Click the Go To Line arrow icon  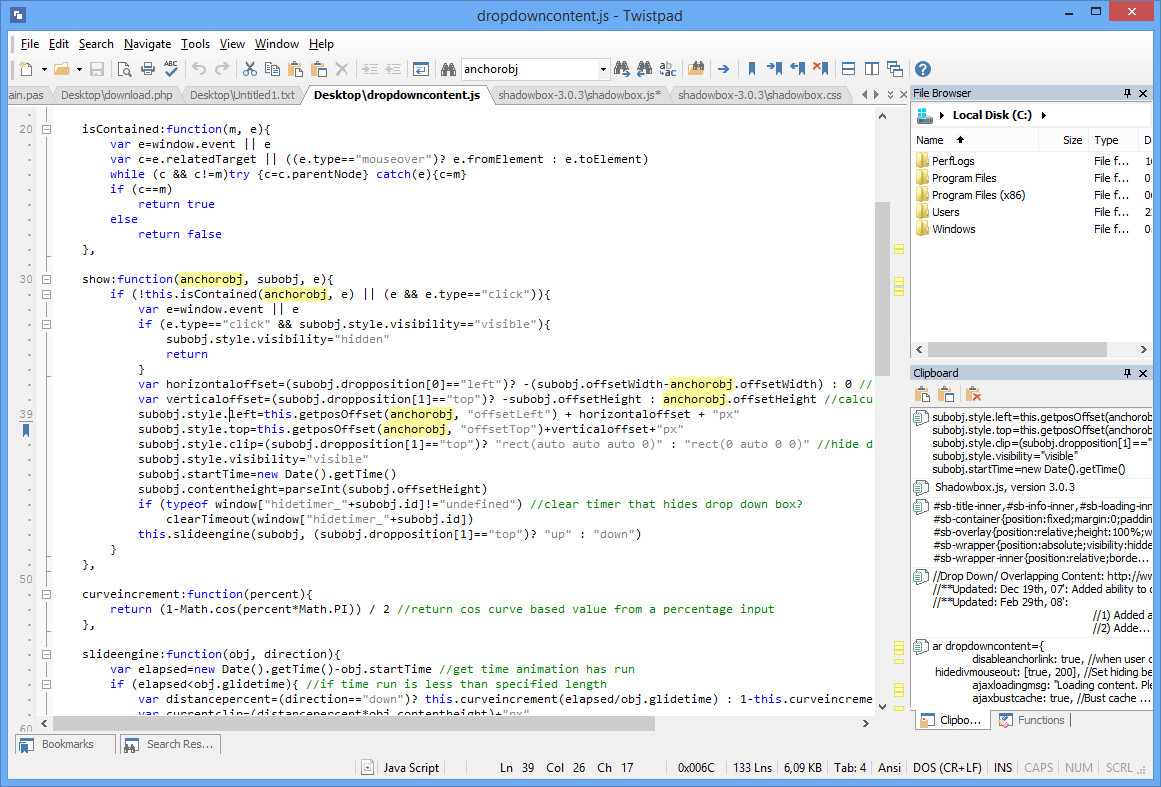pos(723,69)
